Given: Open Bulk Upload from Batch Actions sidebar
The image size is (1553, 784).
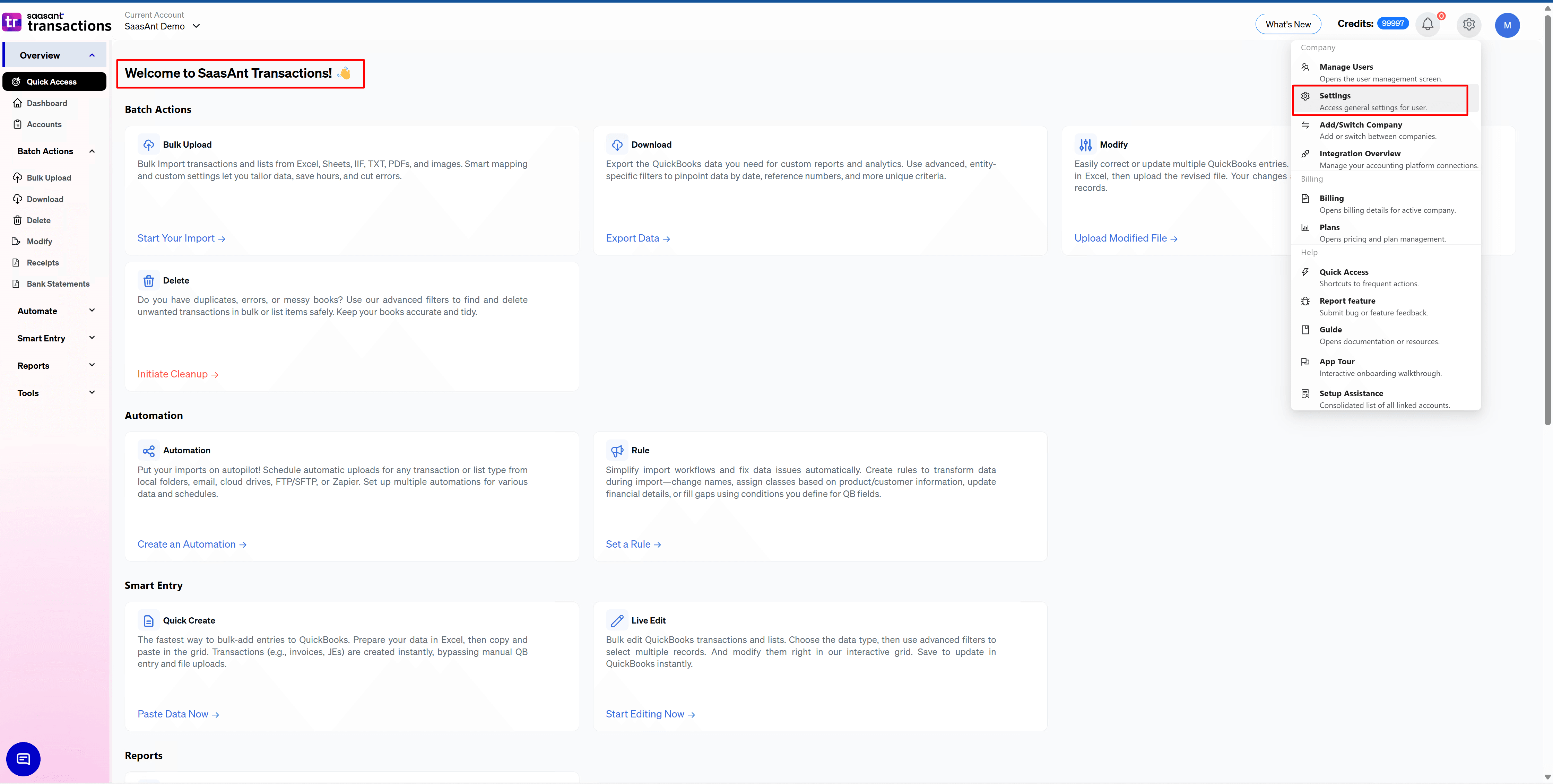Looking at the screenshot, I should (x=48, y=177).
